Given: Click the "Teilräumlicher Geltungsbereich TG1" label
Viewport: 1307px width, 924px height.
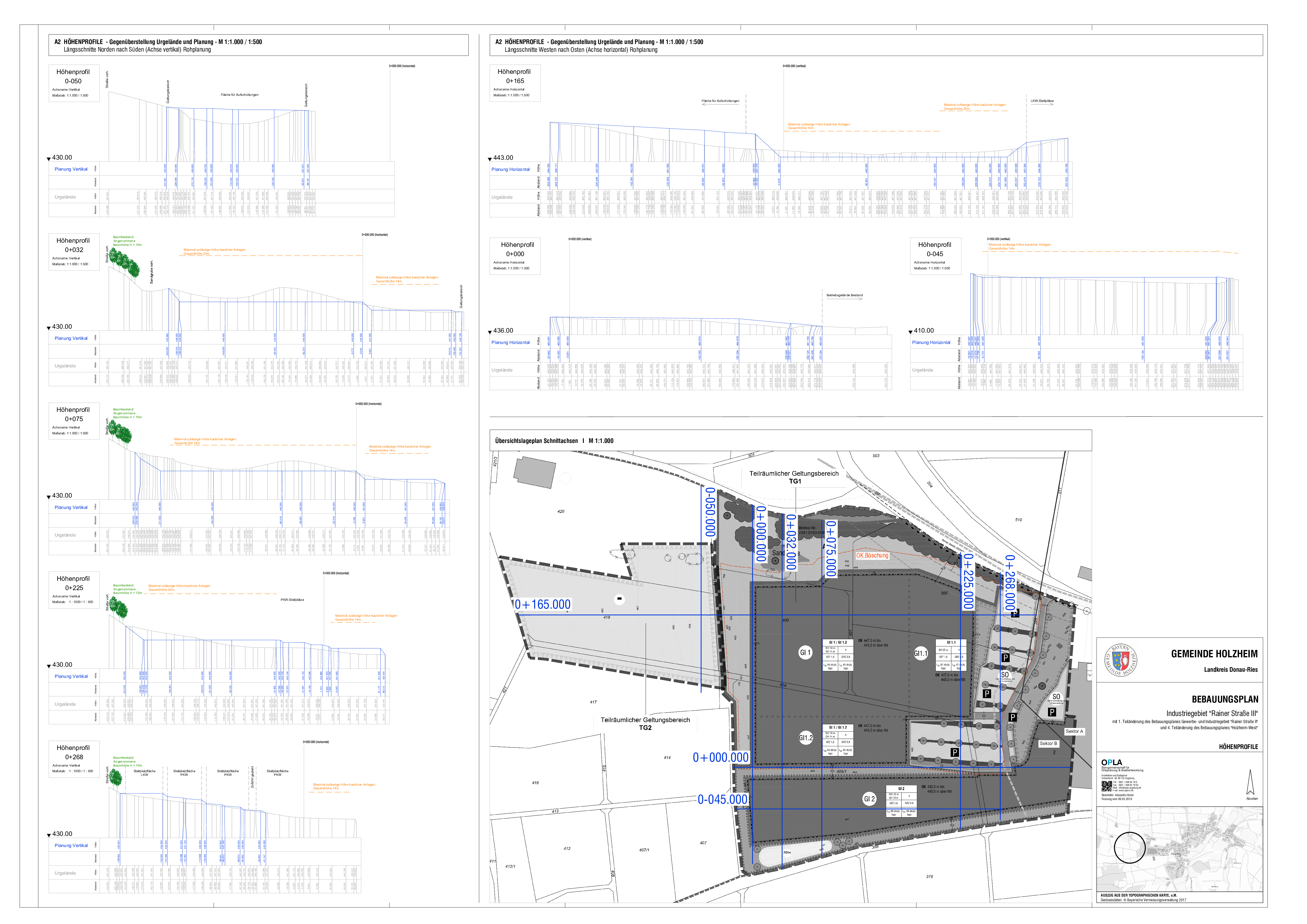Looking at the screenshot, I should pyautogui.click(x=794, y=477).
